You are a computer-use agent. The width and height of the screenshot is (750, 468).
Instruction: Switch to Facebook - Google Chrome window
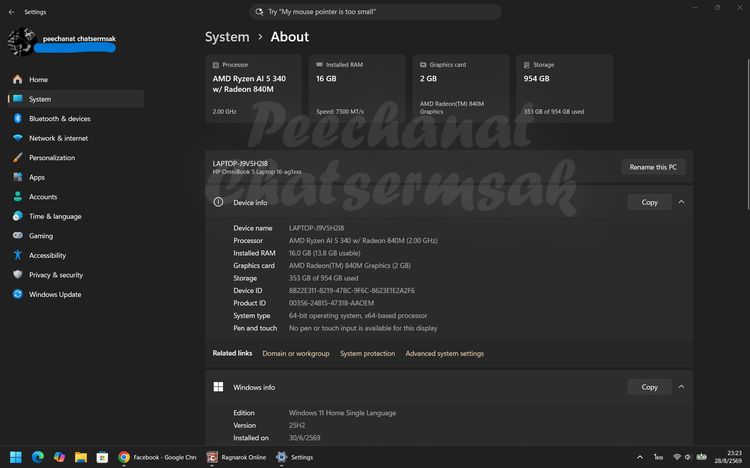pyautogui.click(x=157, y=457)
